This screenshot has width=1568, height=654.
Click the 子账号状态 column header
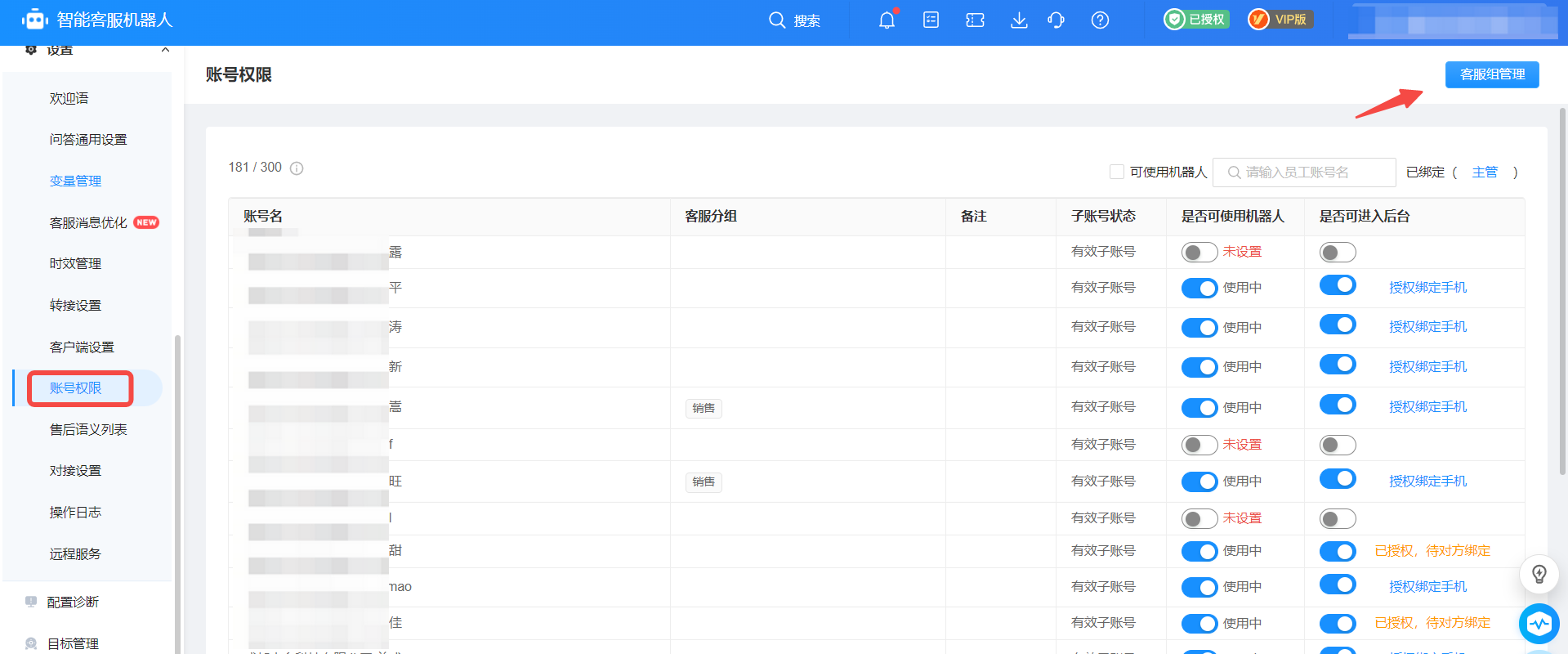[x=1103, y=217]
